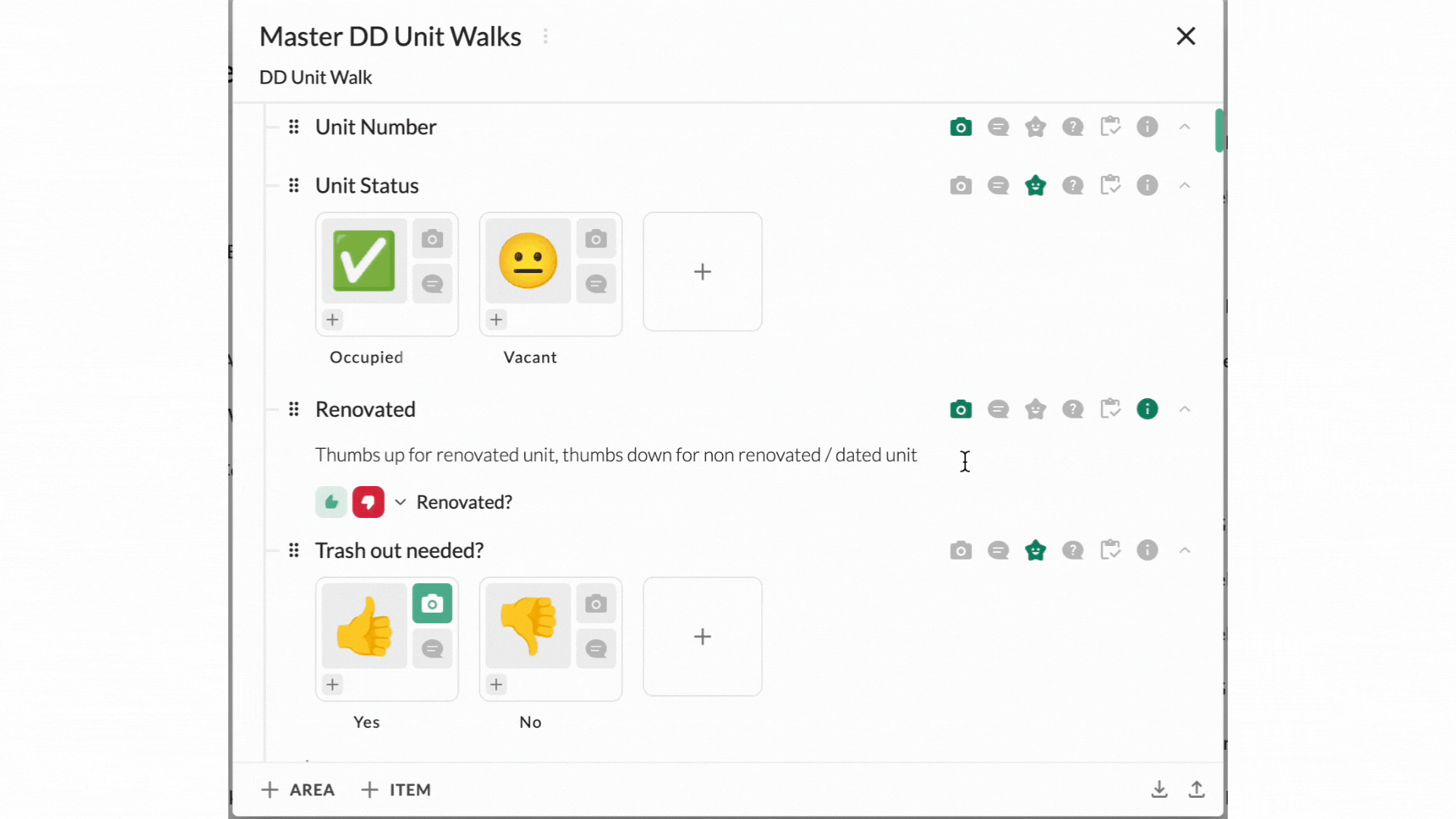Select the red thumbs down swatch
Image resolution: width=1456 pixels, height=819 pixels.
point(369,502)
